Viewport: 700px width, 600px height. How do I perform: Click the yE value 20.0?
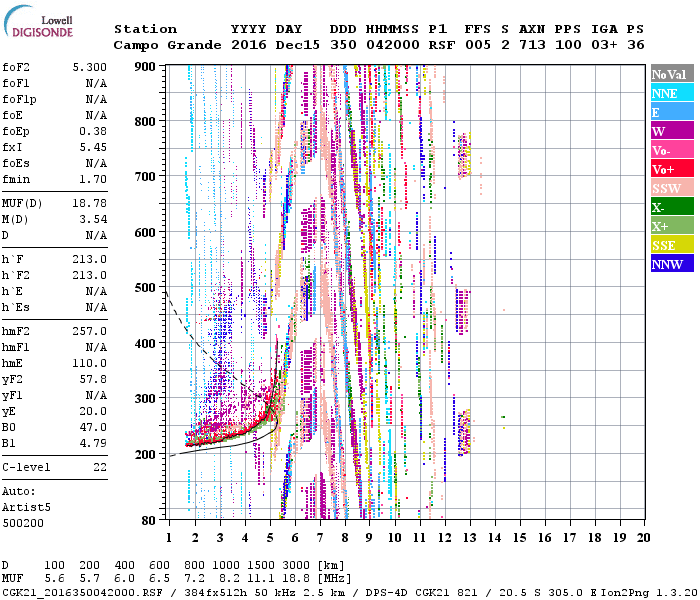click(93, 411)
